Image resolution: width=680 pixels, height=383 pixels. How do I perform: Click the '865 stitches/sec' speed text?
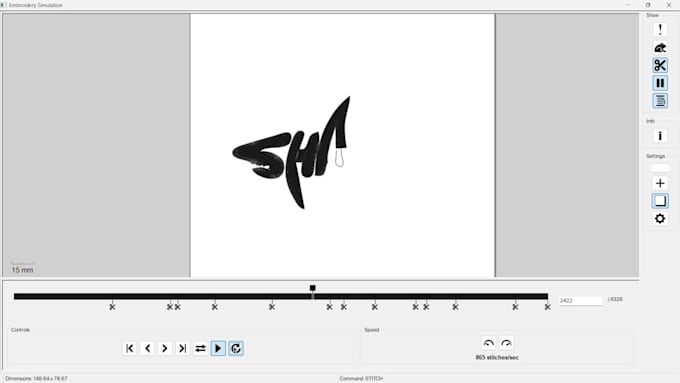point(497,358)
